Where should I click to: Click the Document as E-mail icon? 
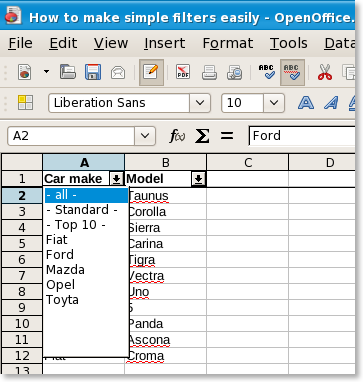click(x=118, y=72)
